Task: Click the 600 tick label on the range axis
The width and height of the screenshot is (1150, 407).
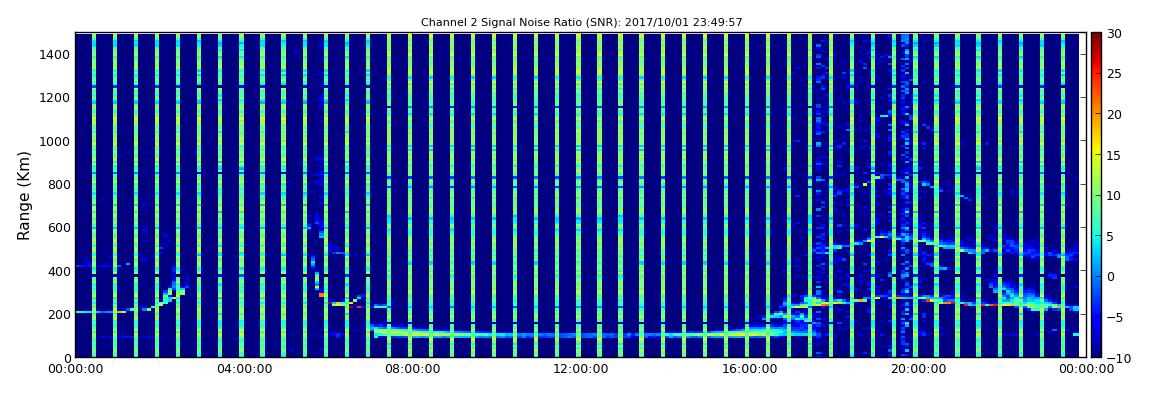Action: click(x=59, y=227)
